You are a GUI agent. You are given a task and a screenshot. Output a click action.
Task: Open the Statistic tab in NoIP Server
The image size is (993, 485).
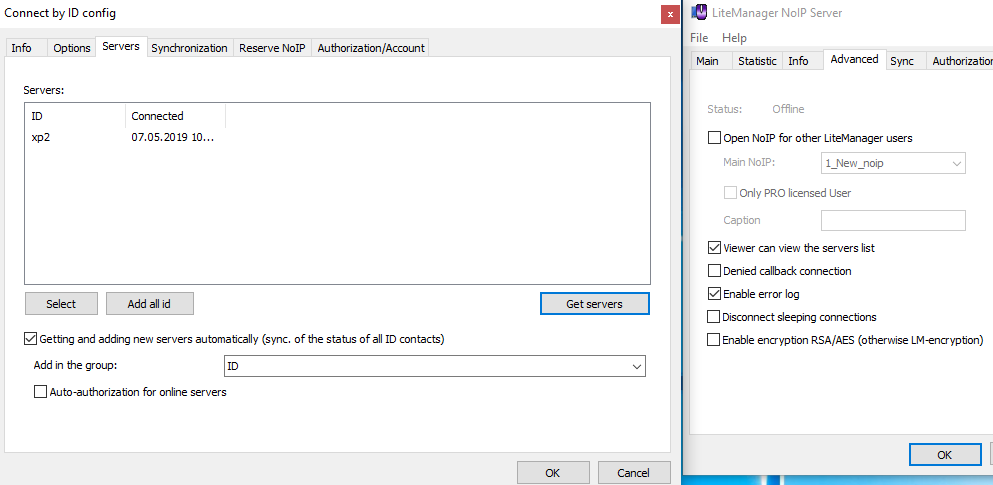click(757, 61)
